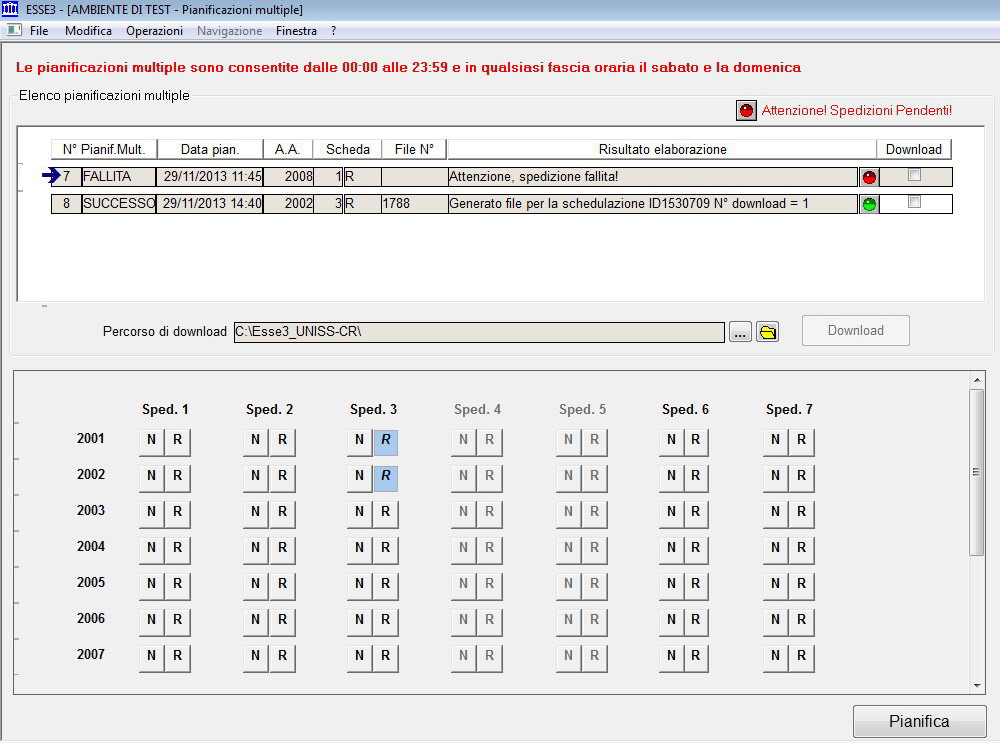Tick the Download checkbox for SUCCESSO row 8
Viewport: 1000px width, 743px height.
914,202
